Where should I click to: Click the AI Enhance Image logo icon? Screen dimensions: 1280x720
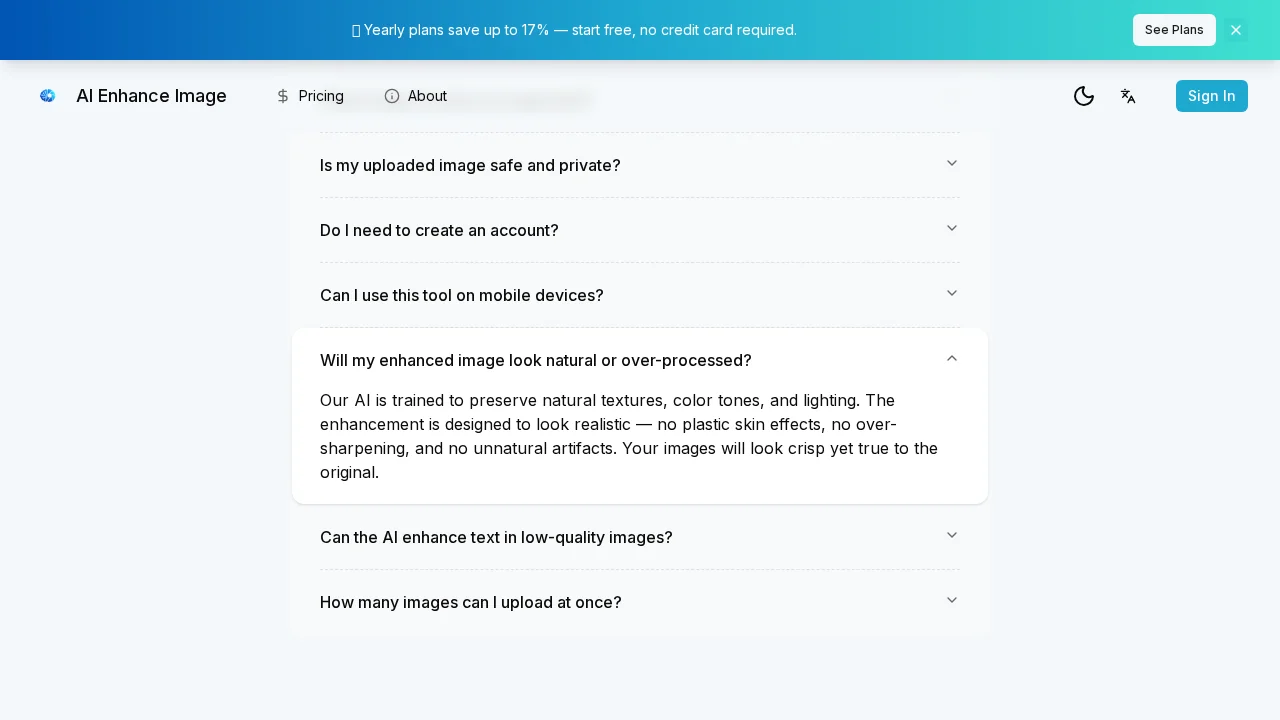47,96
